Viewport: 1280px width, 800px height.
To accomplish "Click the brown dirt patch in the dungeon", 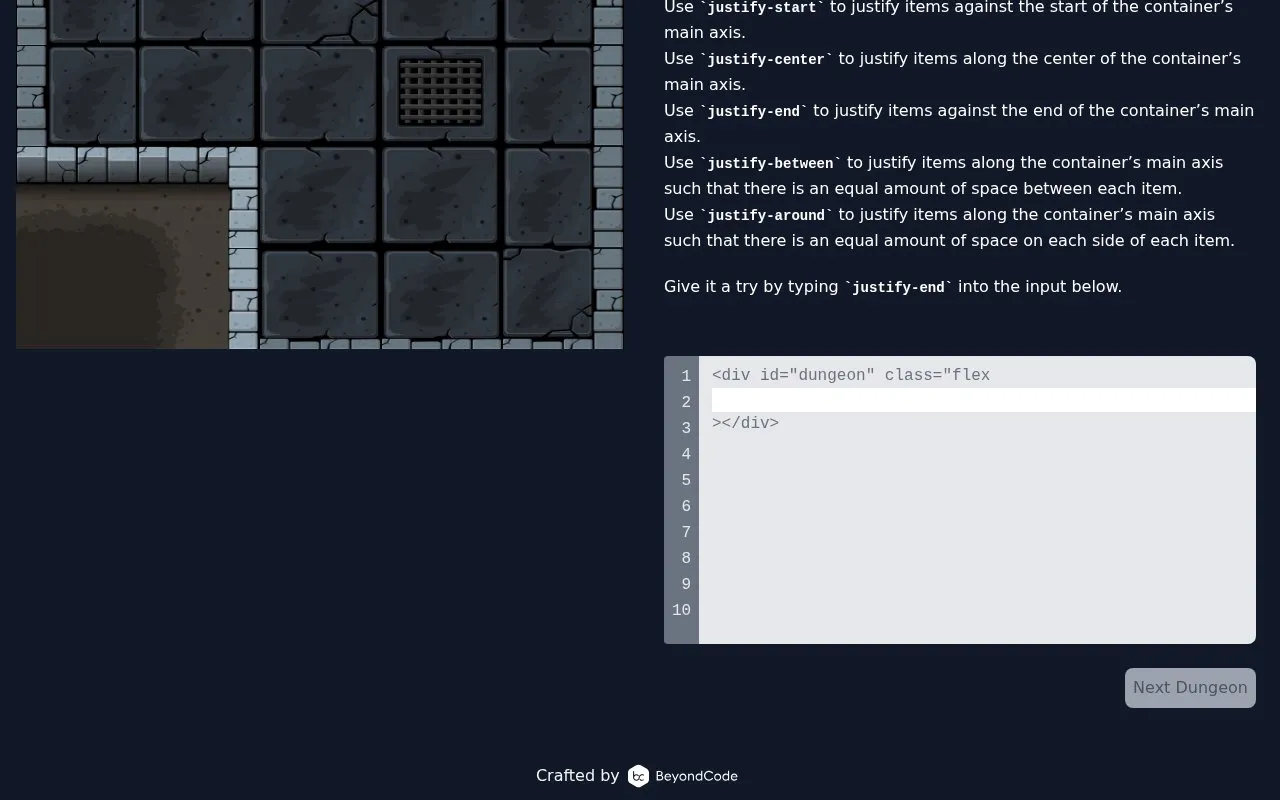I will tap(123, 266).
